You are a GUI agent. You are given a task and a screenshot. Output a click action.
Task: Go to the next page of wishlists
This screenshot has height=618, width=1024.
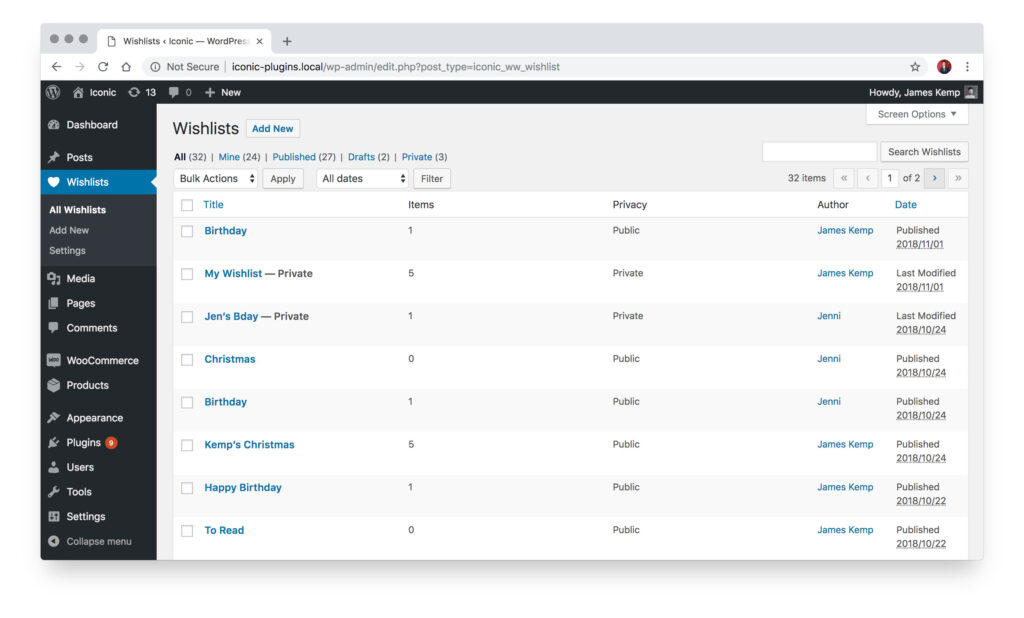[934, 177]
